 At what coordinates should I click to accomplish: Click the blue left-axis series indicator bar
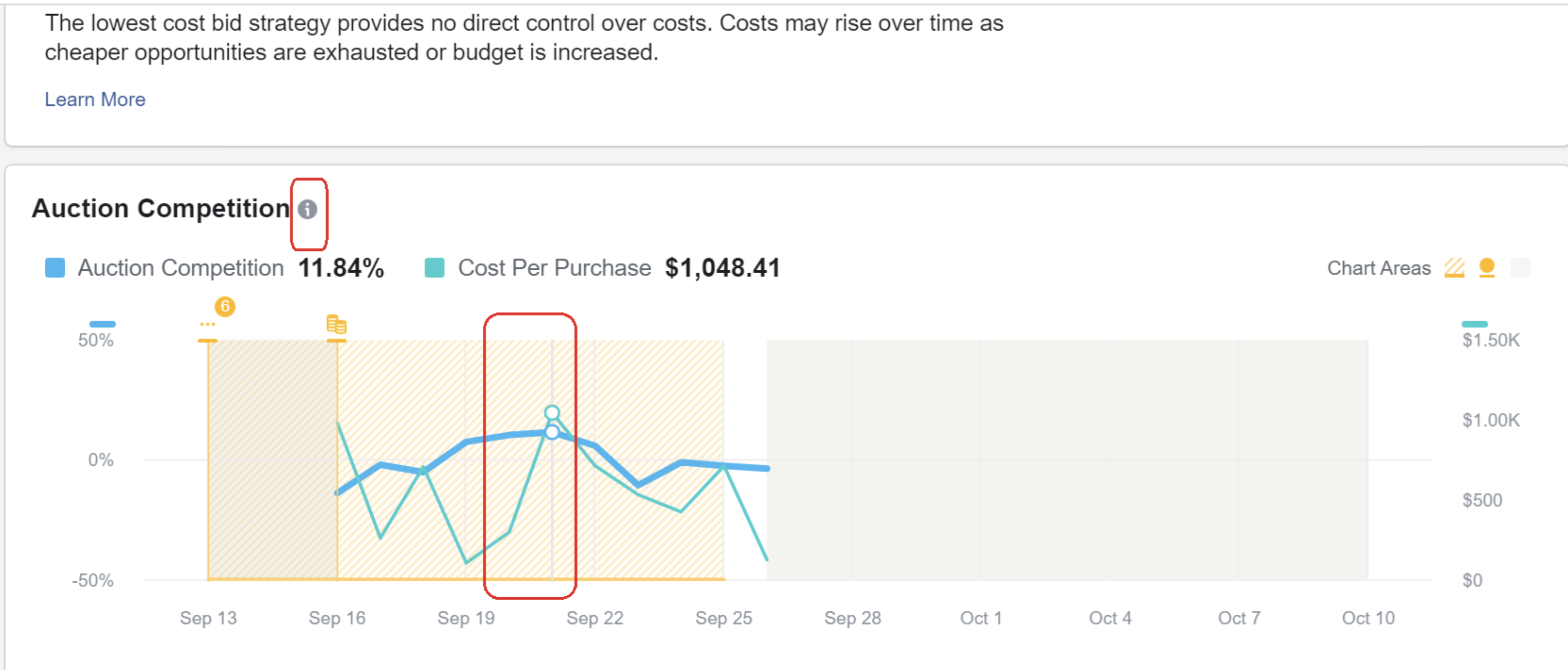pyautogui.click(x=102, y=324)
